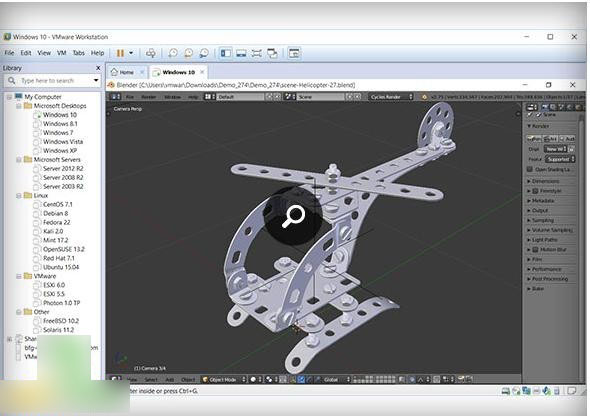Image resolution: width=590 pixels, height=416 pixels.
Task: Click the library search field
Action: pyautogui.click(x=53, y=80)
